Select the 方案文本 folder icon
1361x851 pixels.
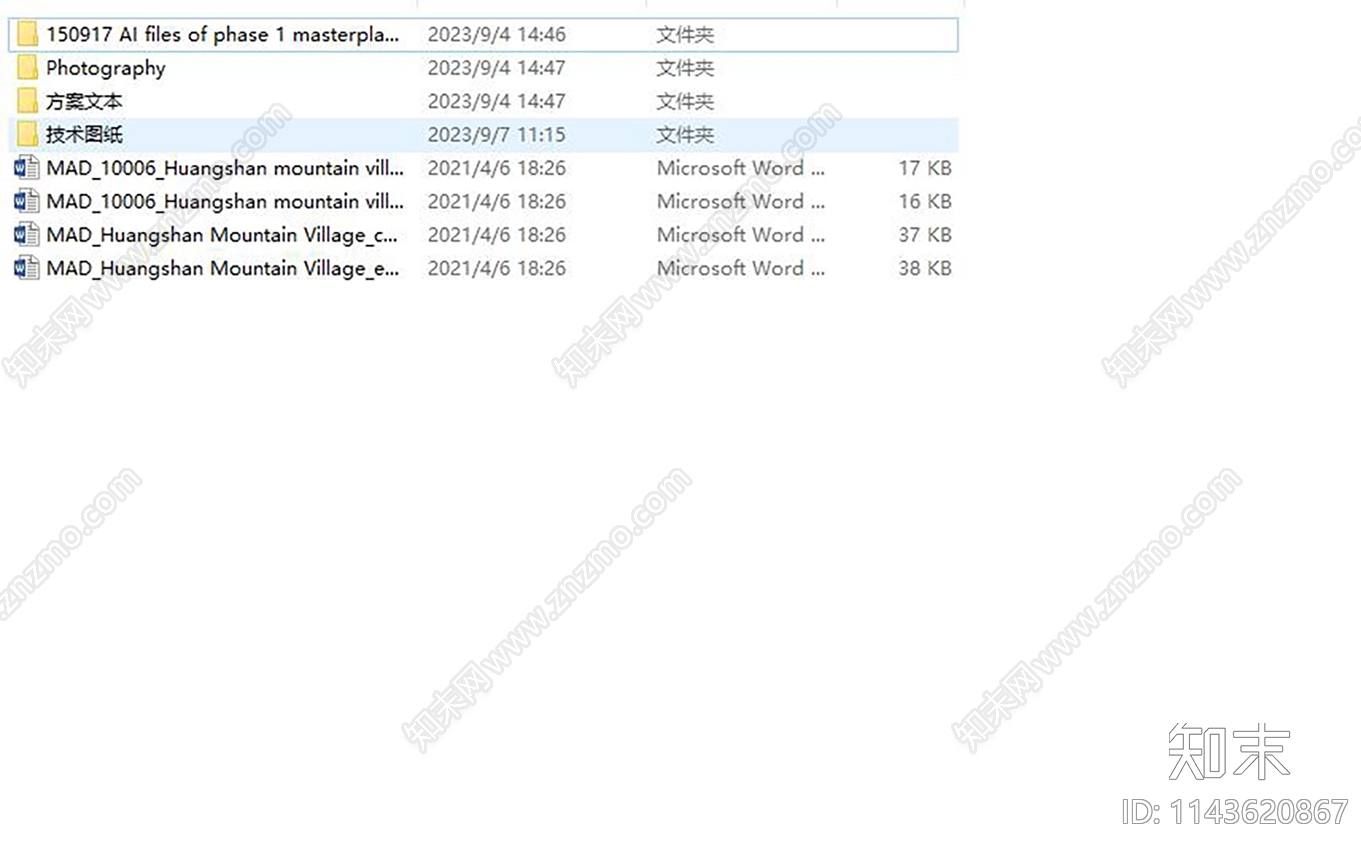tap(27, 101)
